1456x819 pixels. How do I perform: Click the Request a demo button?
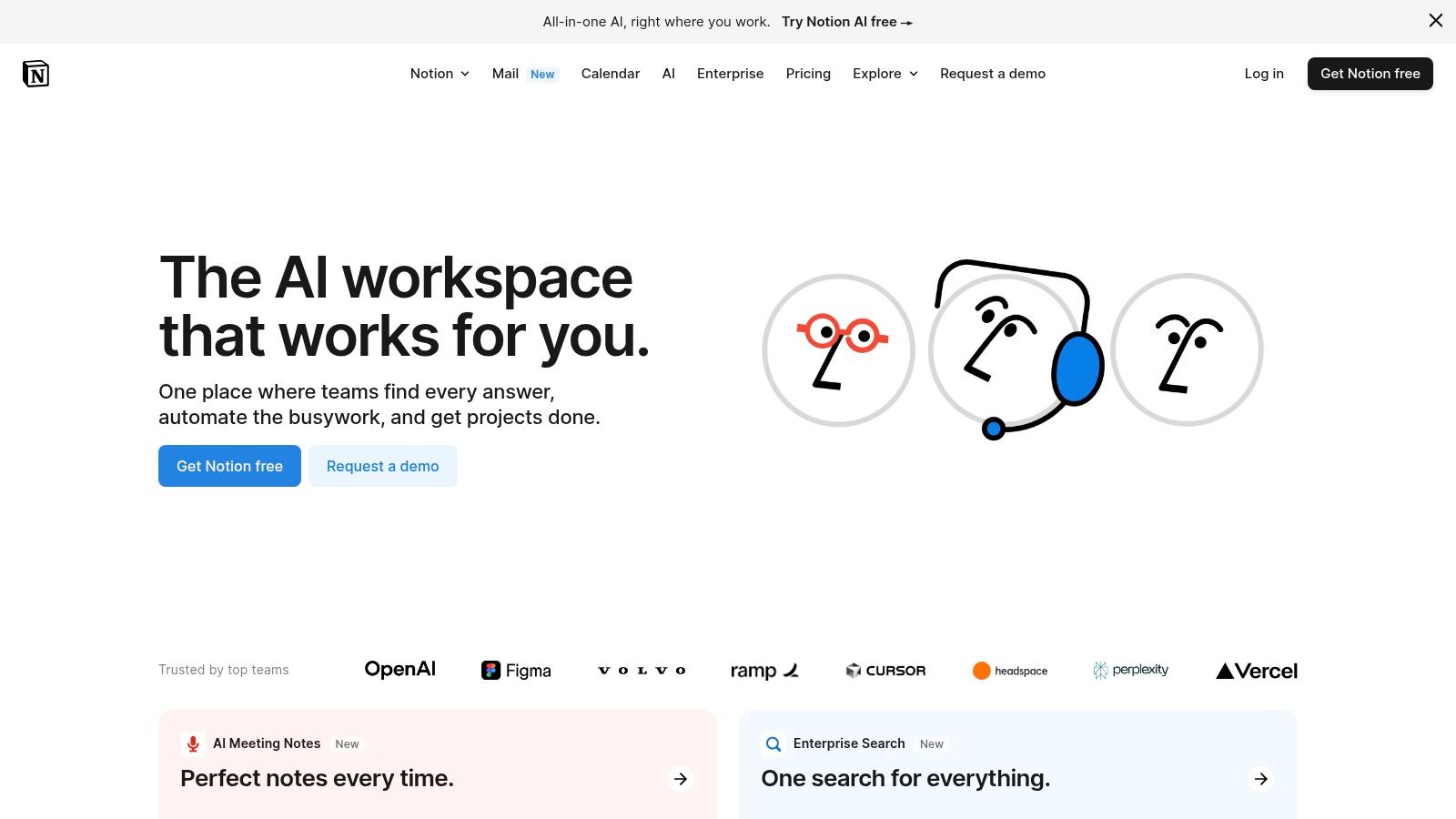(x=382, y=466)
